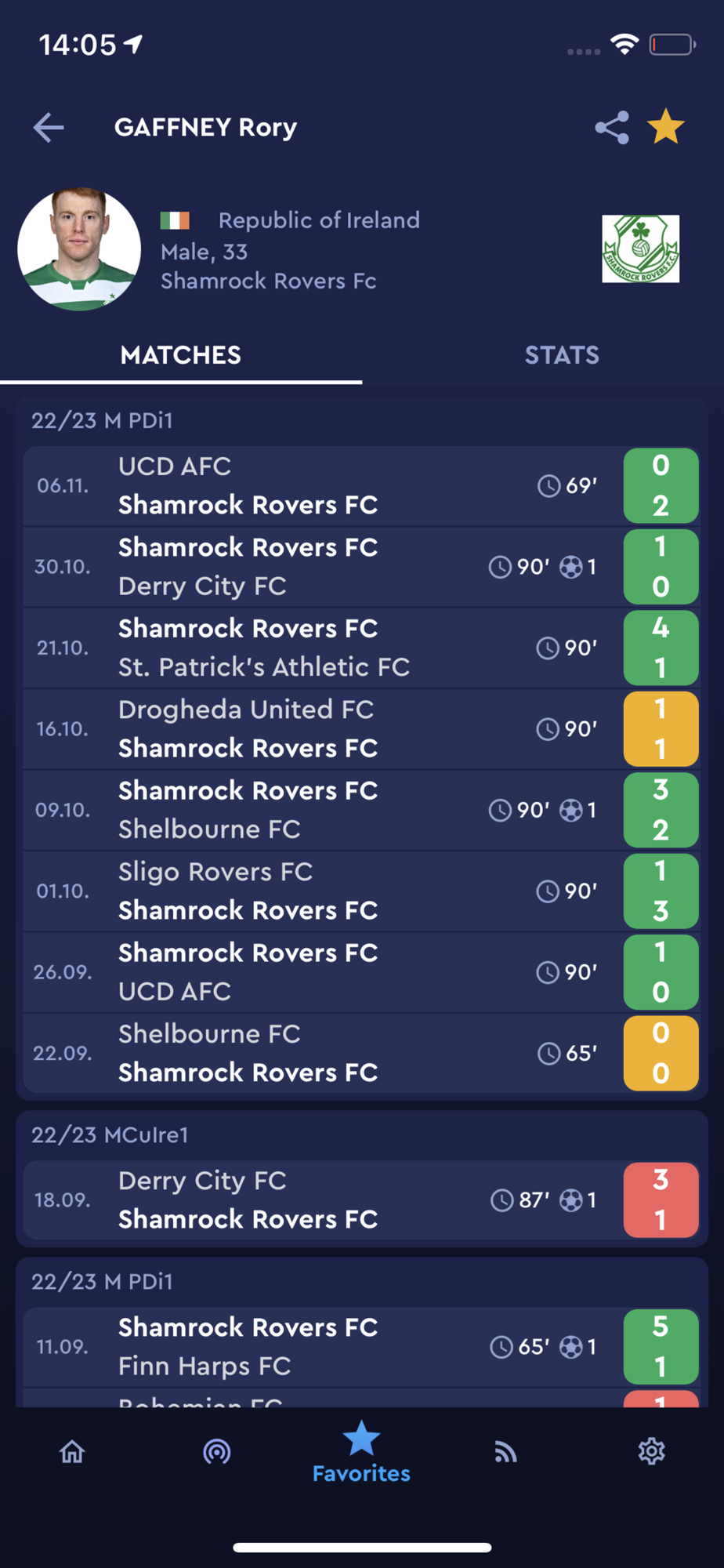724x1568 pixels.
Task: Open the home icon in bottom bar
Action: (x=72, y=1452)
